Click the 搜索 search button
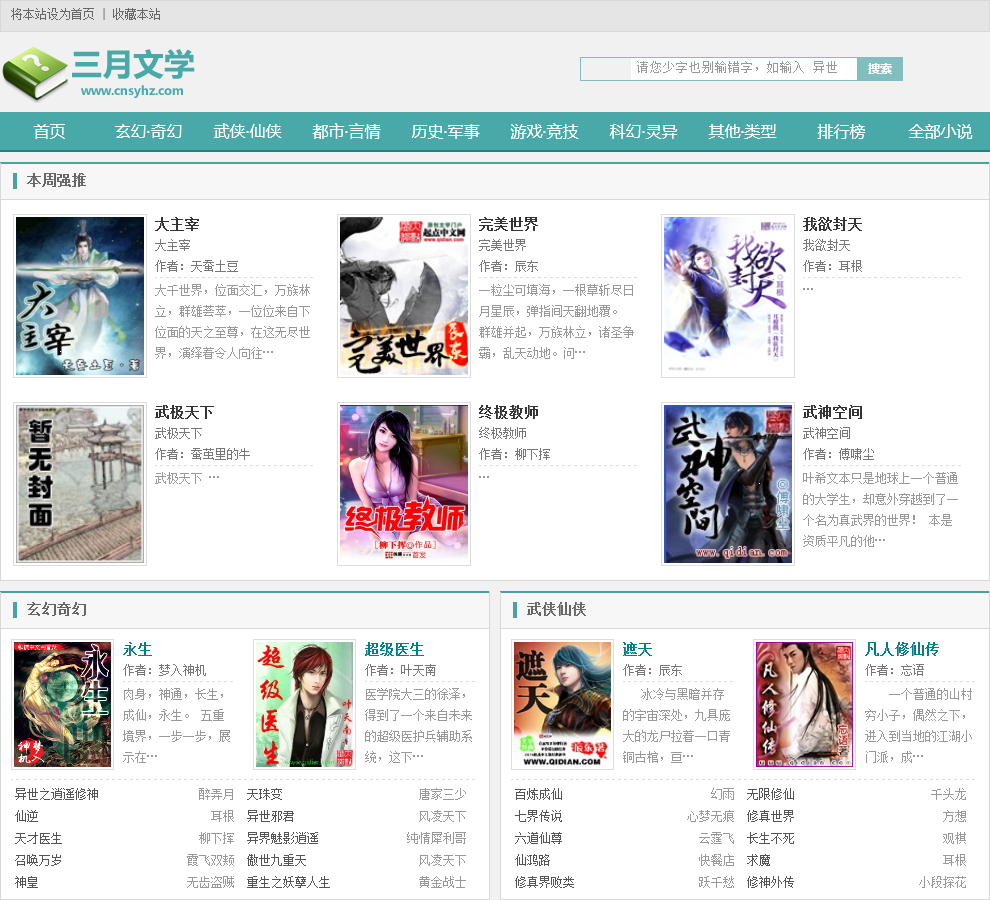 pos(880,69)
